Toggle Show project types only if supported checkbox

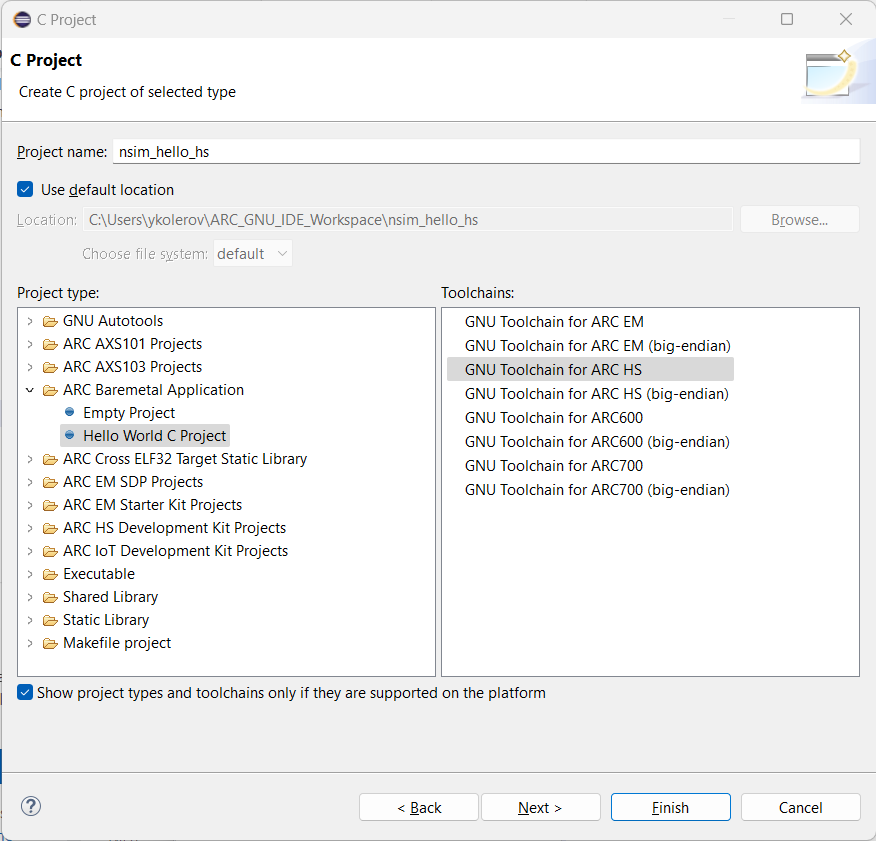(x=25, y=692)
